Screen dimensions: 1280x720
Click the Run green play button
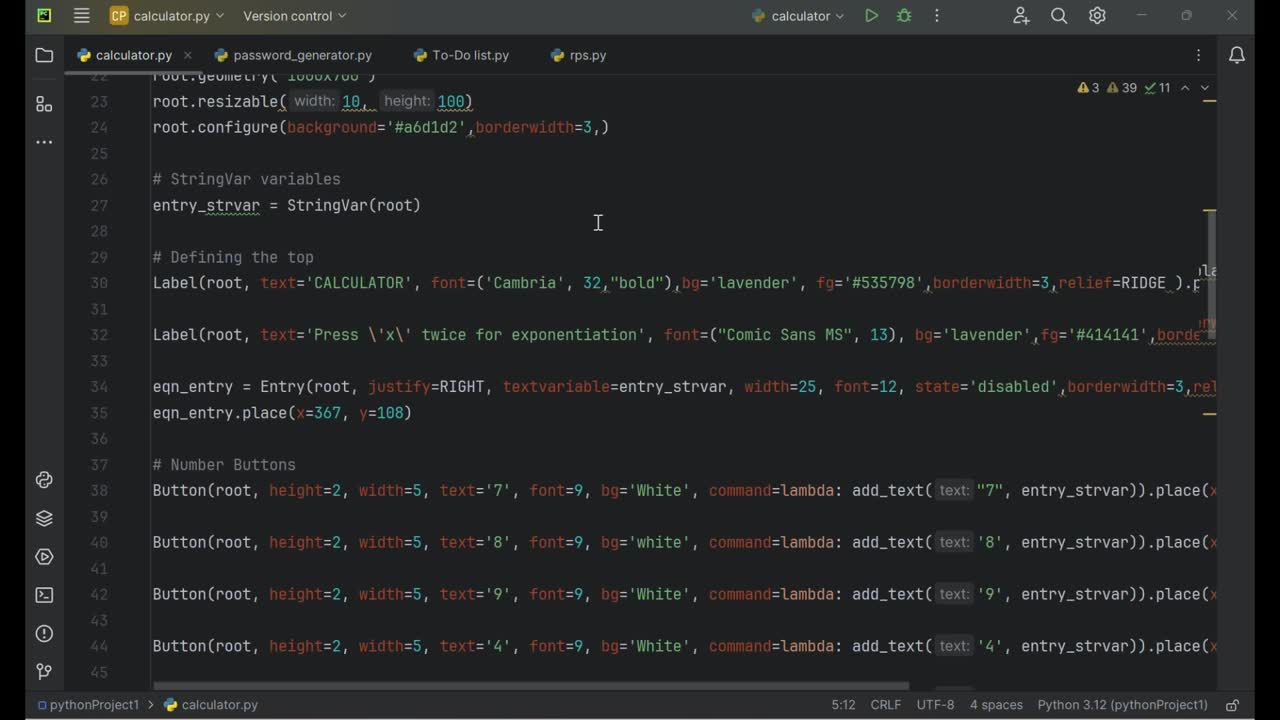[x=871, y=16]
